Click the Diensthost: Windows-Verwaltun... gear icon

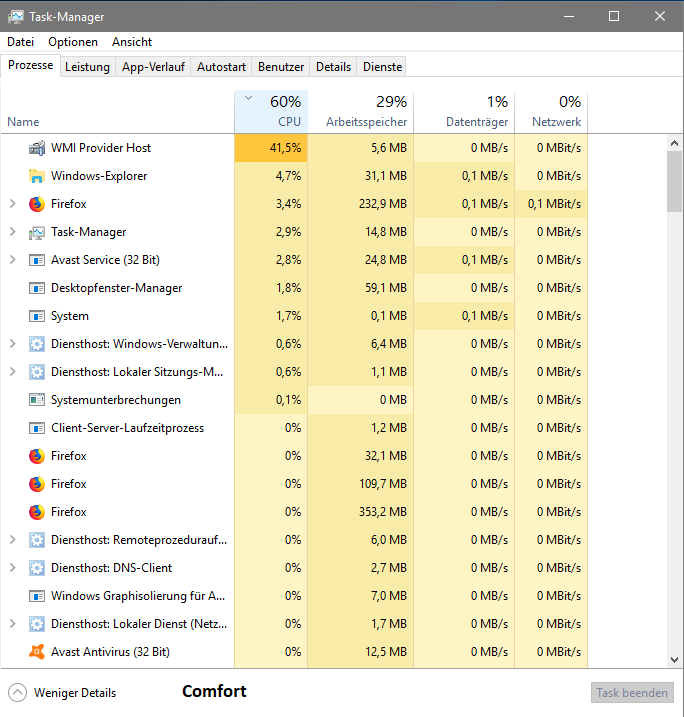pos(37,344)
